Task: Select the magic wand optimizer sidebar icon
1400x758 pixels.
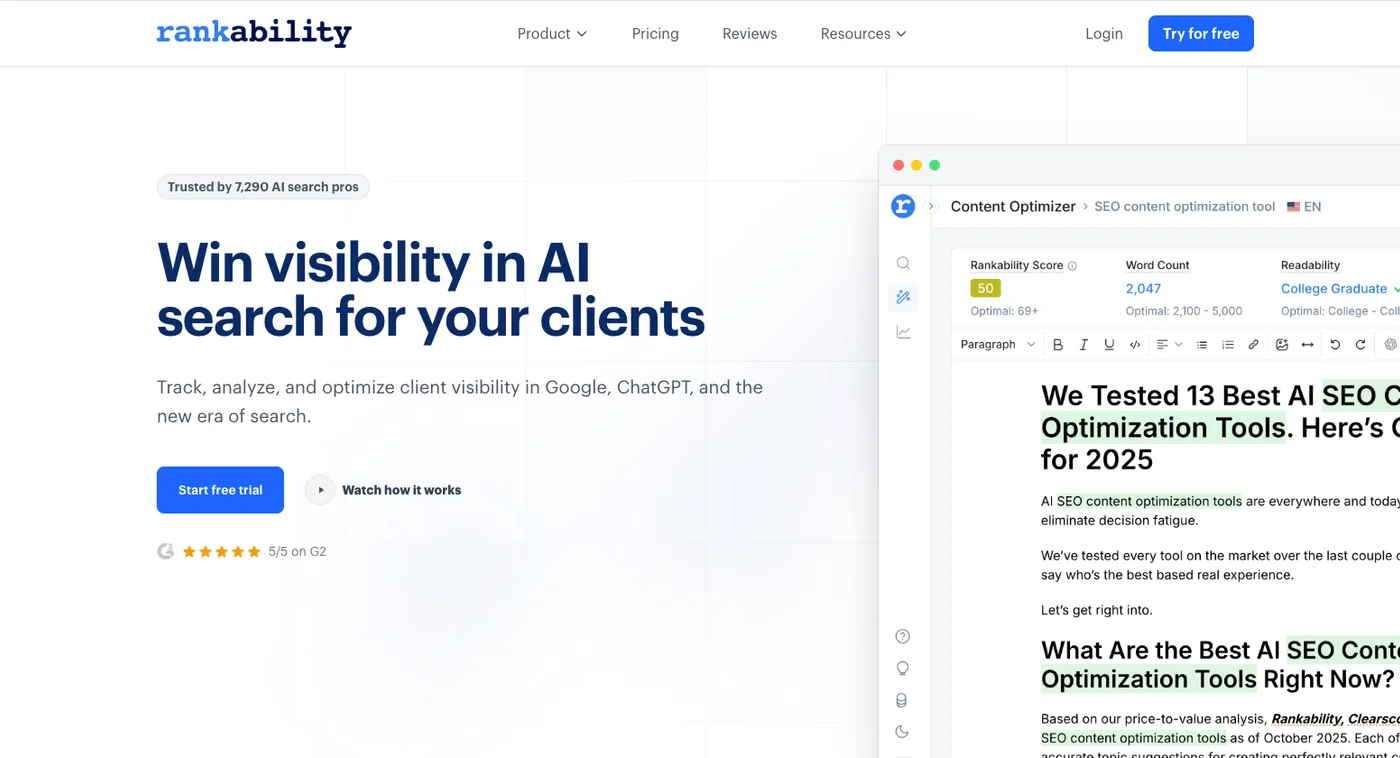Action: click(903, 297)
